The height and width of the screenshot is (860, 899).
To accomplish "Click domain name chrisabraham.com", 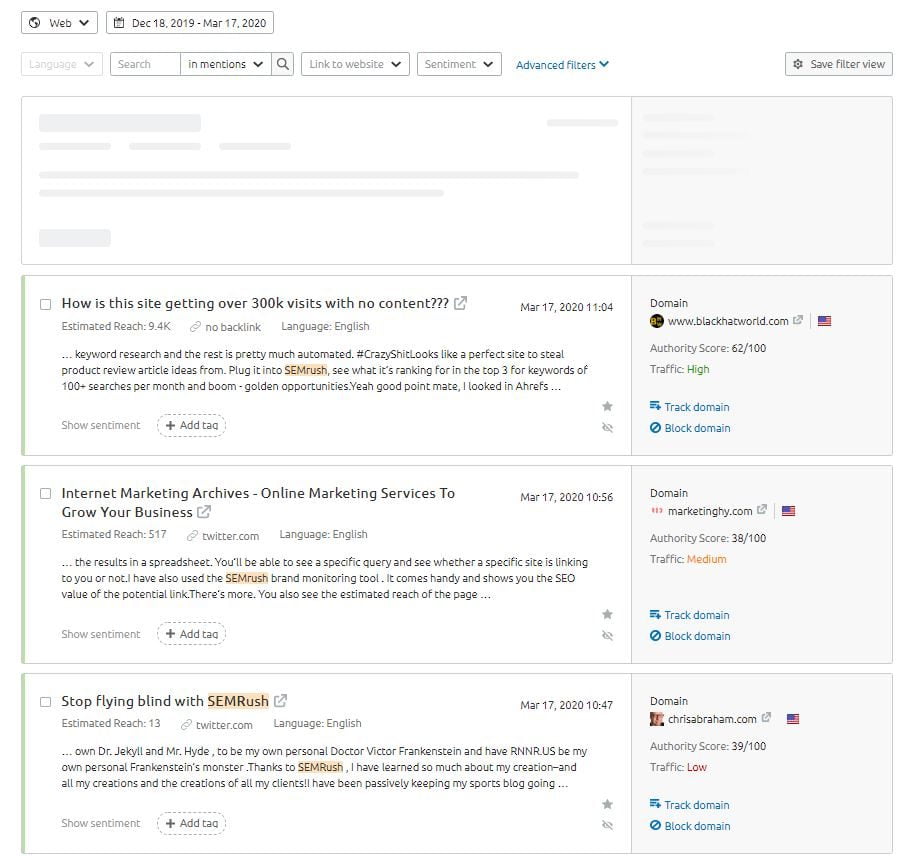I will [712, 719].
